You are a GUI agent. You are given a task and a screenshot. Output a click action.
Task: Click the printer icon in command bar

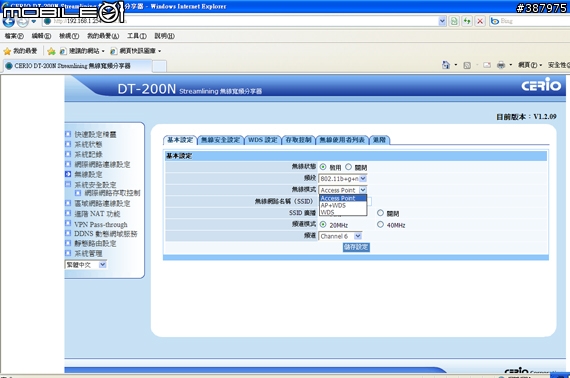pyautogui.click(x=501, y=65)
